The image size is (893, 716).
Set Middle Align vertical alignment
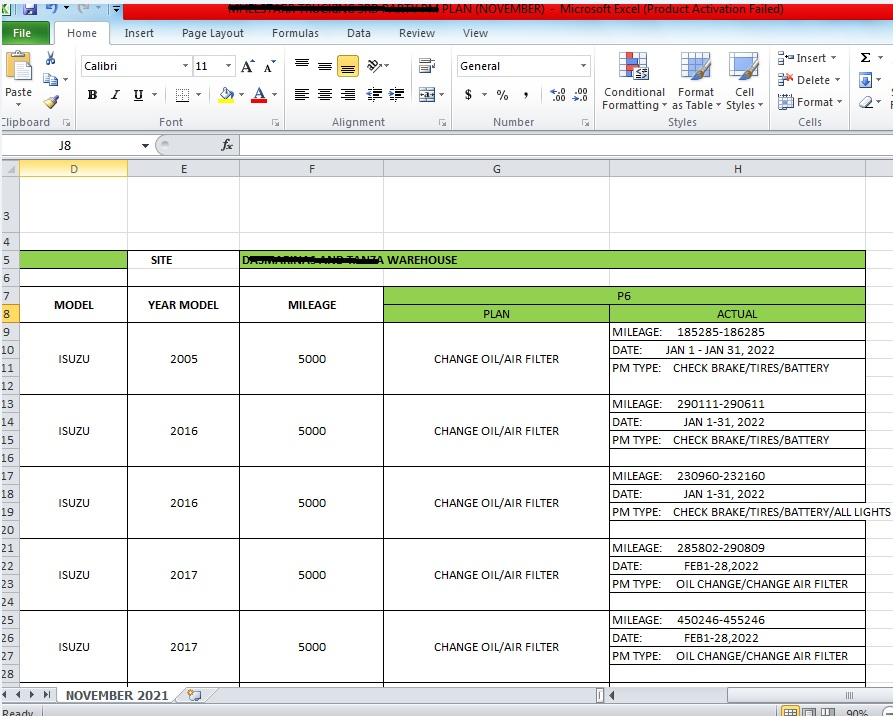pyautogui.click(x=325, y=66)
